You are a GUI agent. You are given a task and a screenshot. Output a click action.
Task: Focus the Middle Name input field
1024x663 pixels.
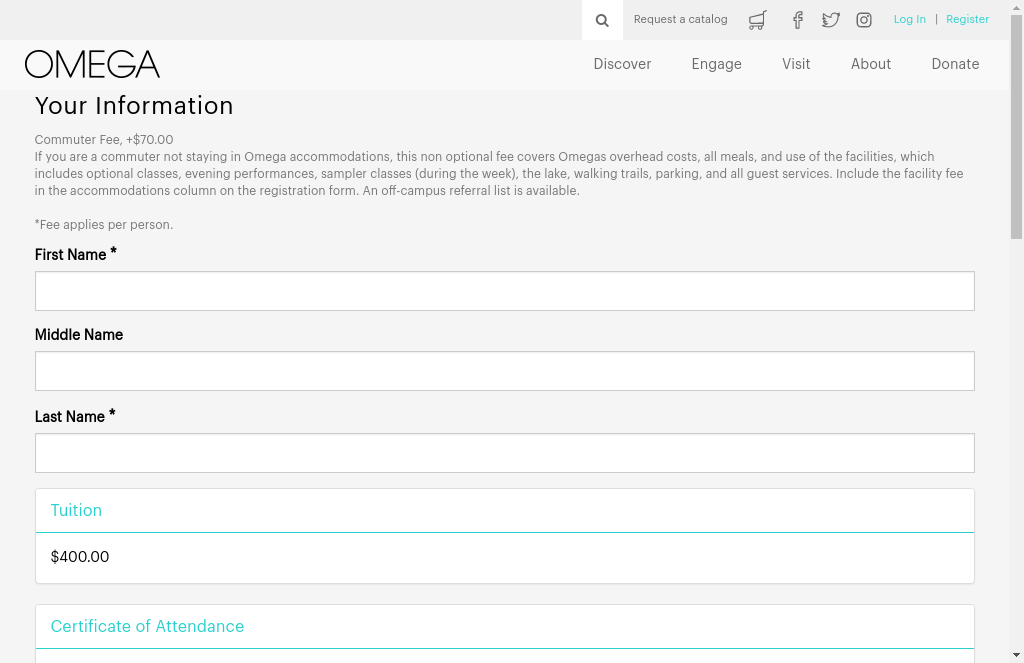click(505, 371)
